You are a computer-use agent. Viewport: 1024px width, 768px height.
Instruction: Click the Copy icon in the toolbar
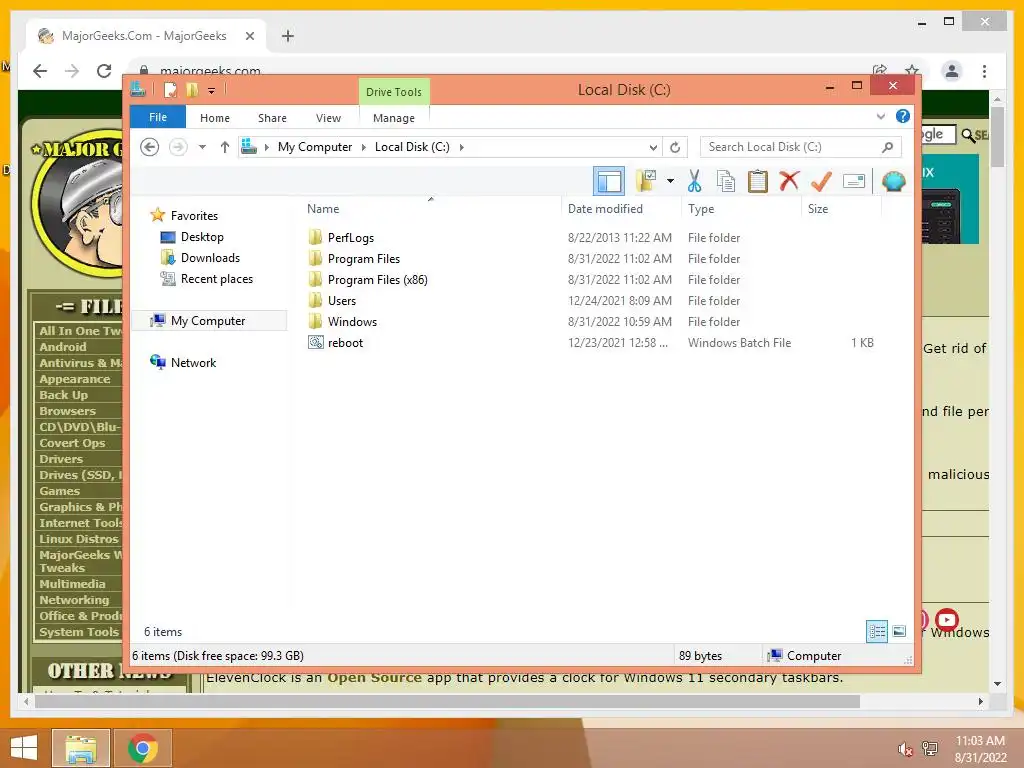(x=726, y=181)
